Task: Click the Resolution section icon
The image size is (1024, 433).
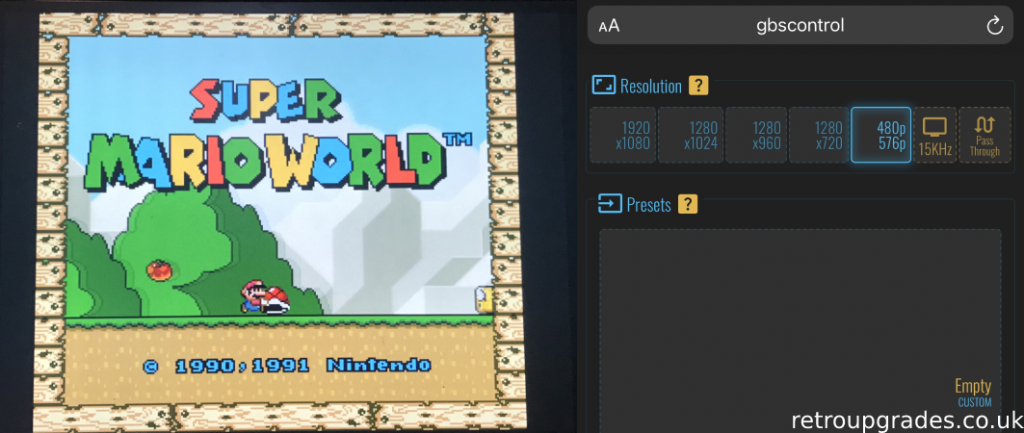Action: pyautogui.click(x=603, y=85)
